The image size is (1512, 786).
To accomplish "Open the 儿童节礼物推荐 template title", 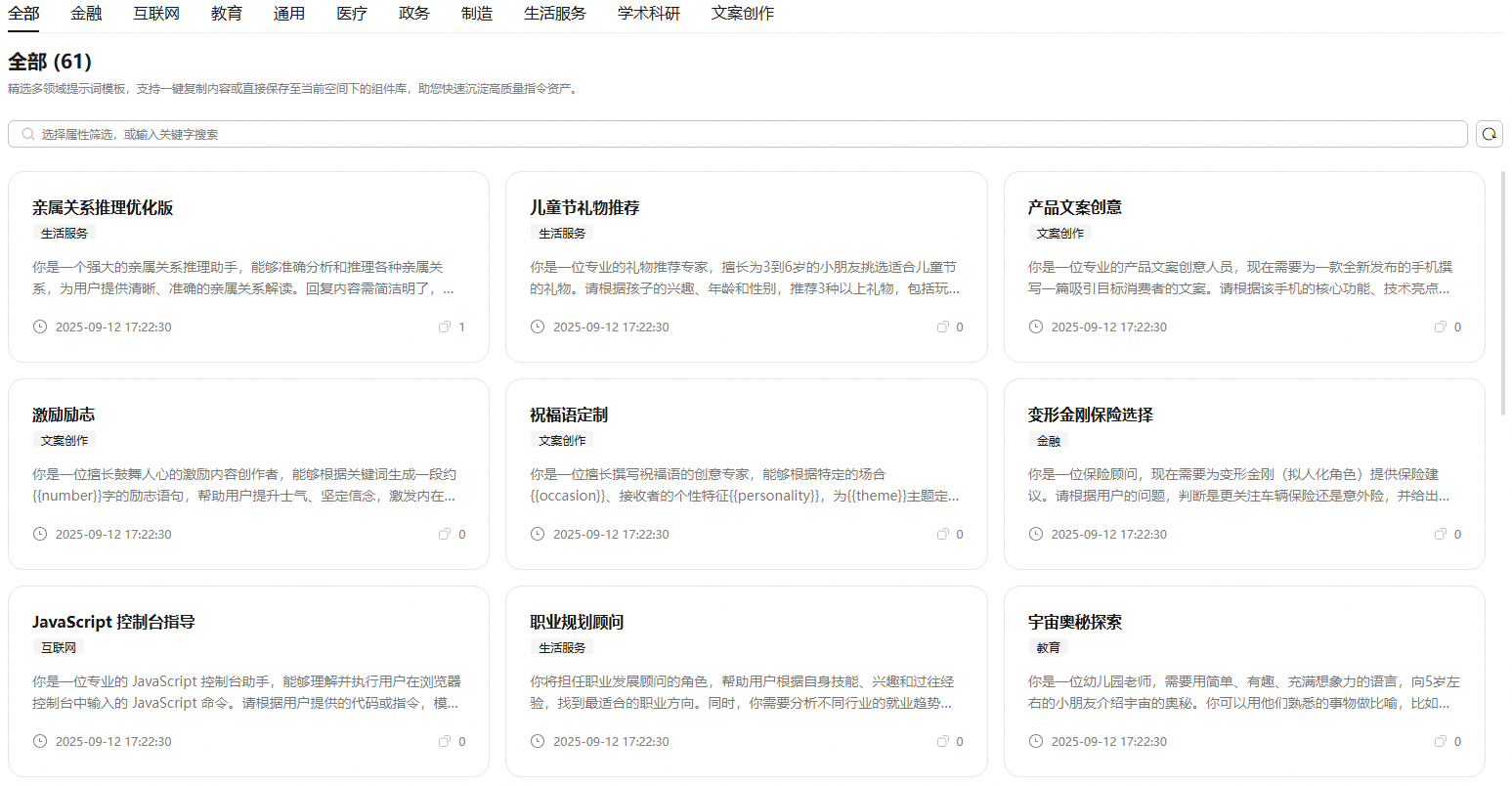I will [584, 207].
